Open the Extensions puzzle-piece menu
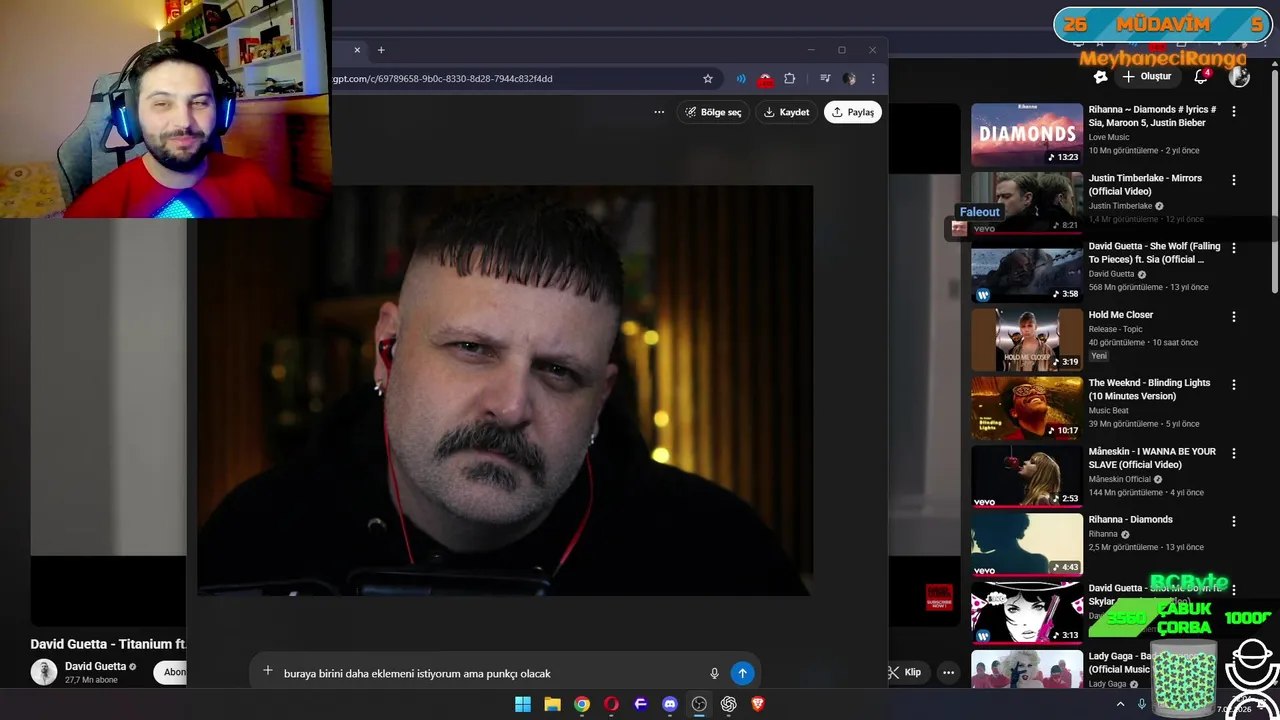Viewport: 1280px width, 720px height. click(789, 79)
